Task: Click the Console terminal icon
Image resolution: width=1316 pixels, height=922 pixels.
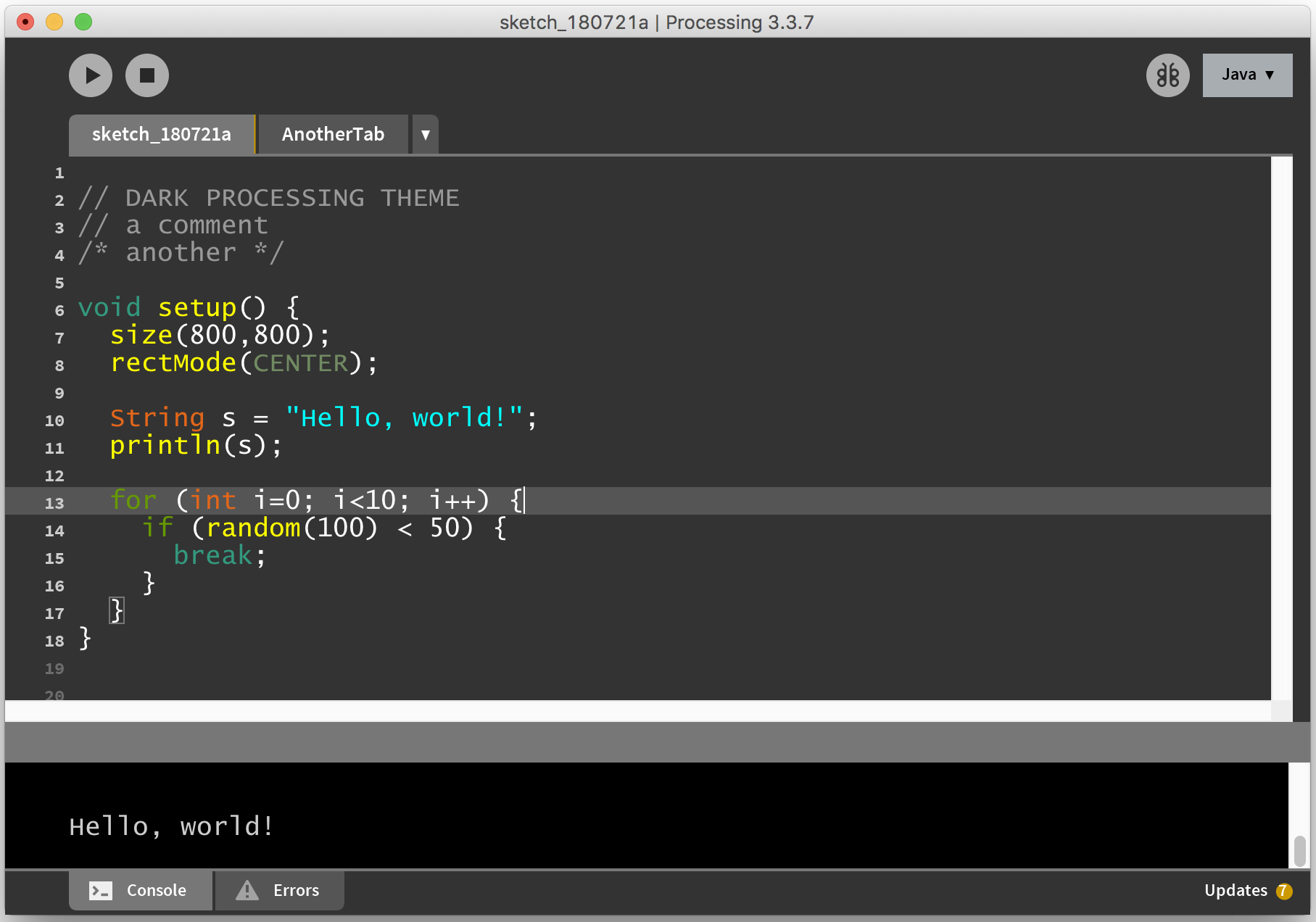Action: pyautogui.click(x=101, y=891)
